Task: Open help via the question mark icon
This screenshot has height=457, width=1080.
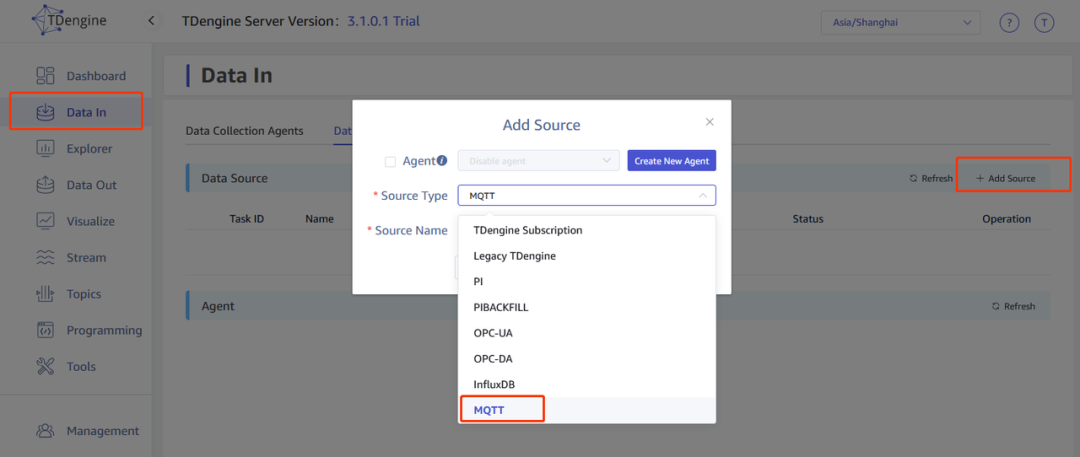Action: [x=1009, y=22]
